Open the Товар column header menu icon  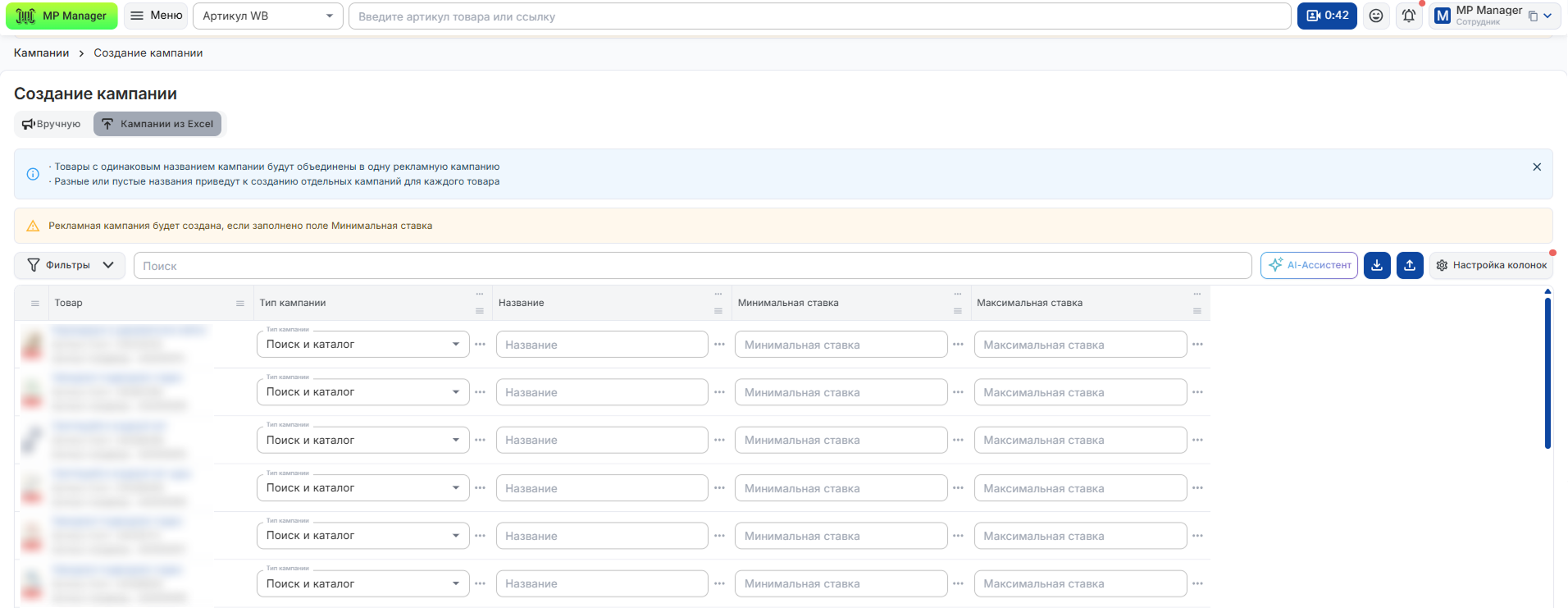[240, 304]
